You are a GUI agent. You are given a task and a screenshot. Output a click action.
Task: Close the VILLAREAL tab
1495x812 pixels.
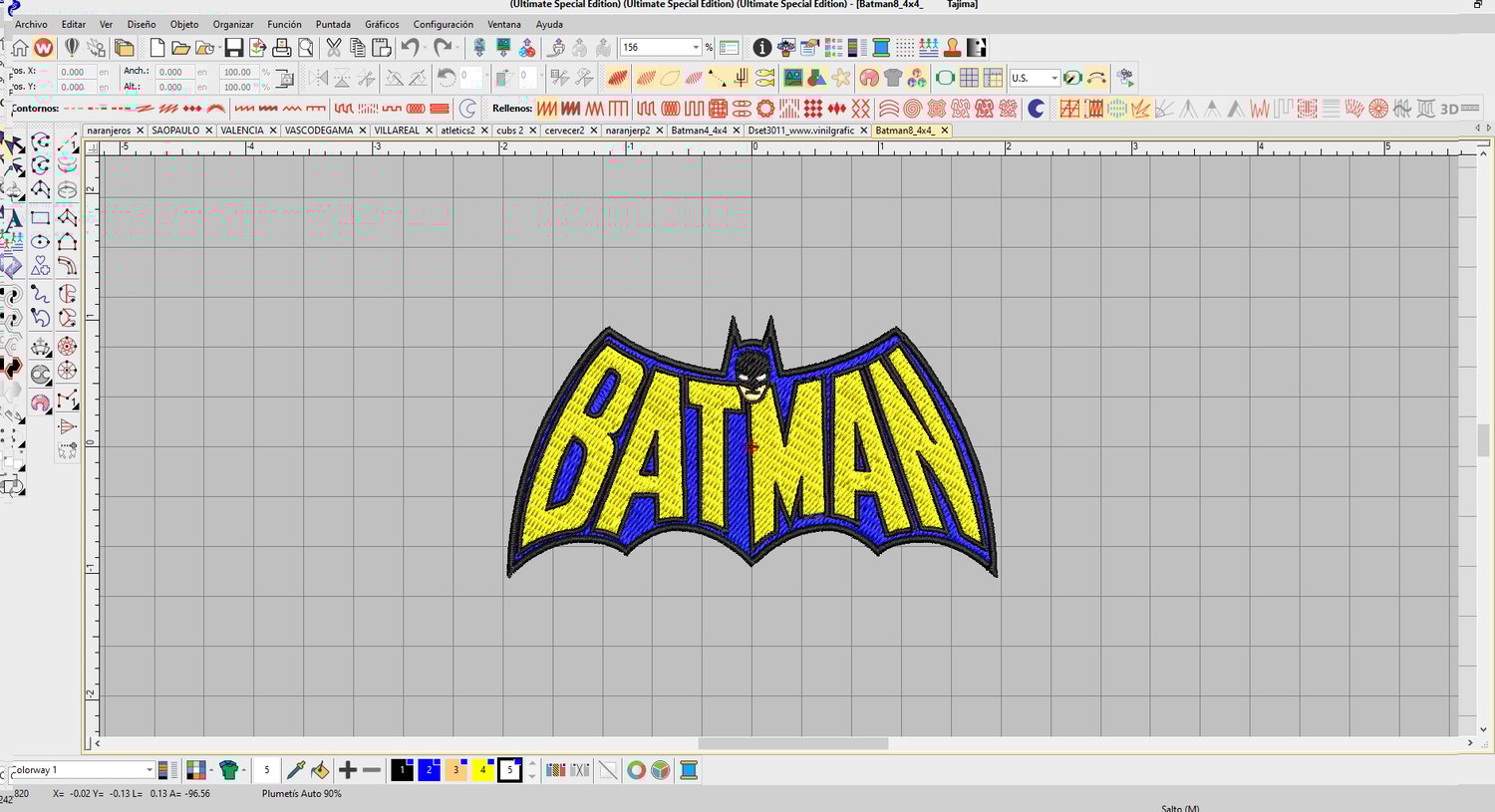(x=429, y=131)
